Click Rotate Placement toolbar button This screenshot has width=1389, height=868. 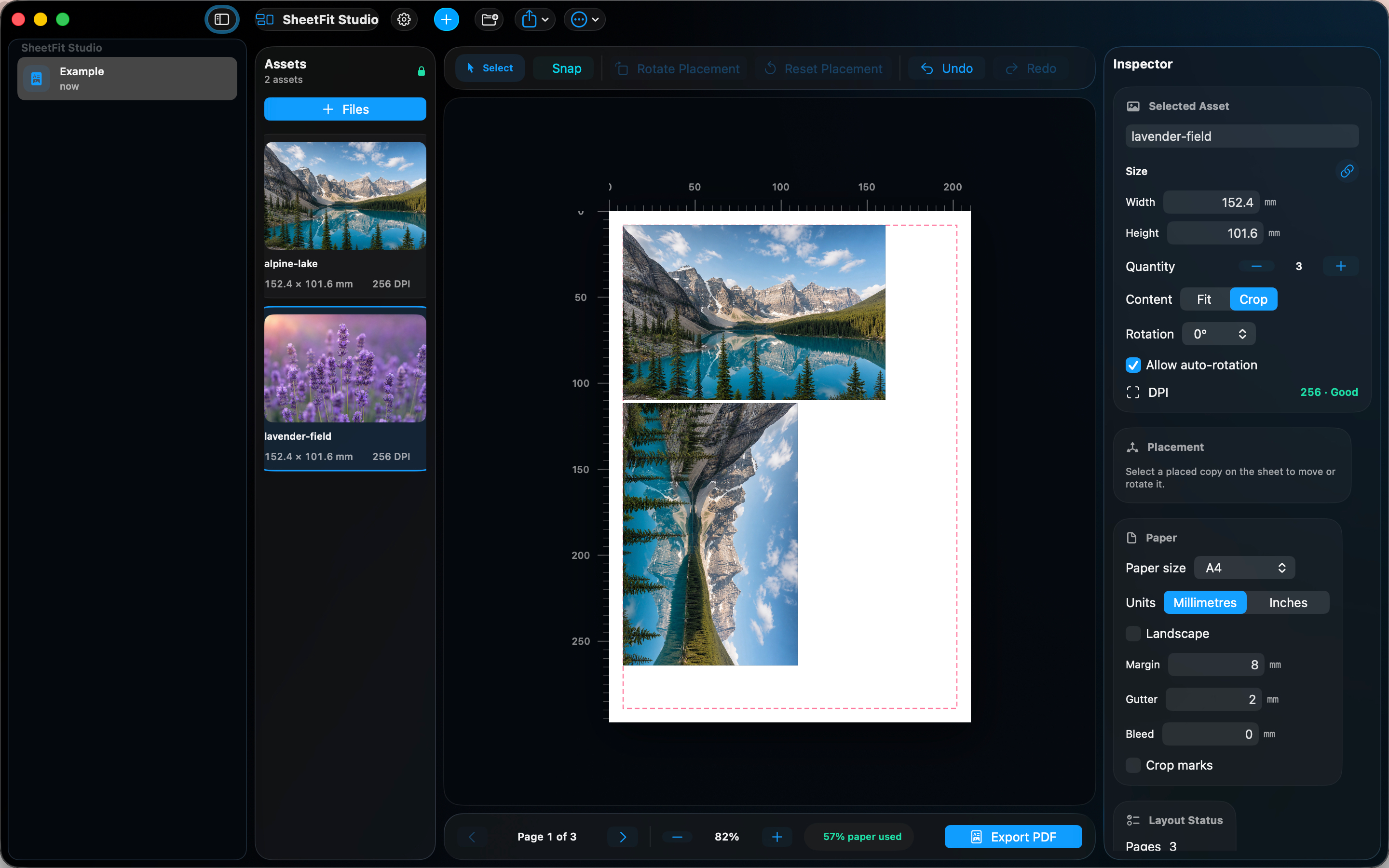coord(678,69)
